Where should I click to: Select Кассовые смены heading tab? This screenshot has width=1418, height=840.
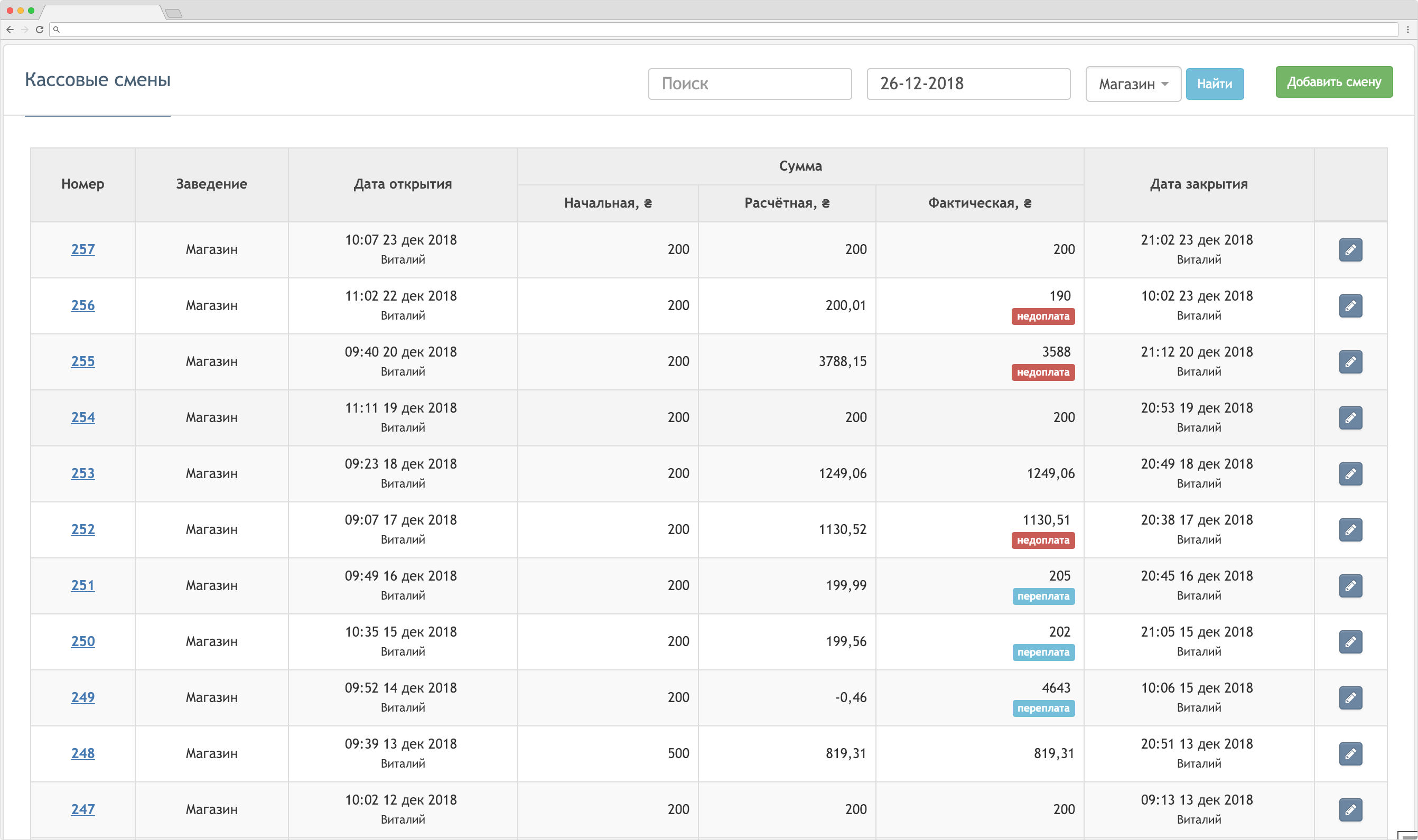pos(97,80)
